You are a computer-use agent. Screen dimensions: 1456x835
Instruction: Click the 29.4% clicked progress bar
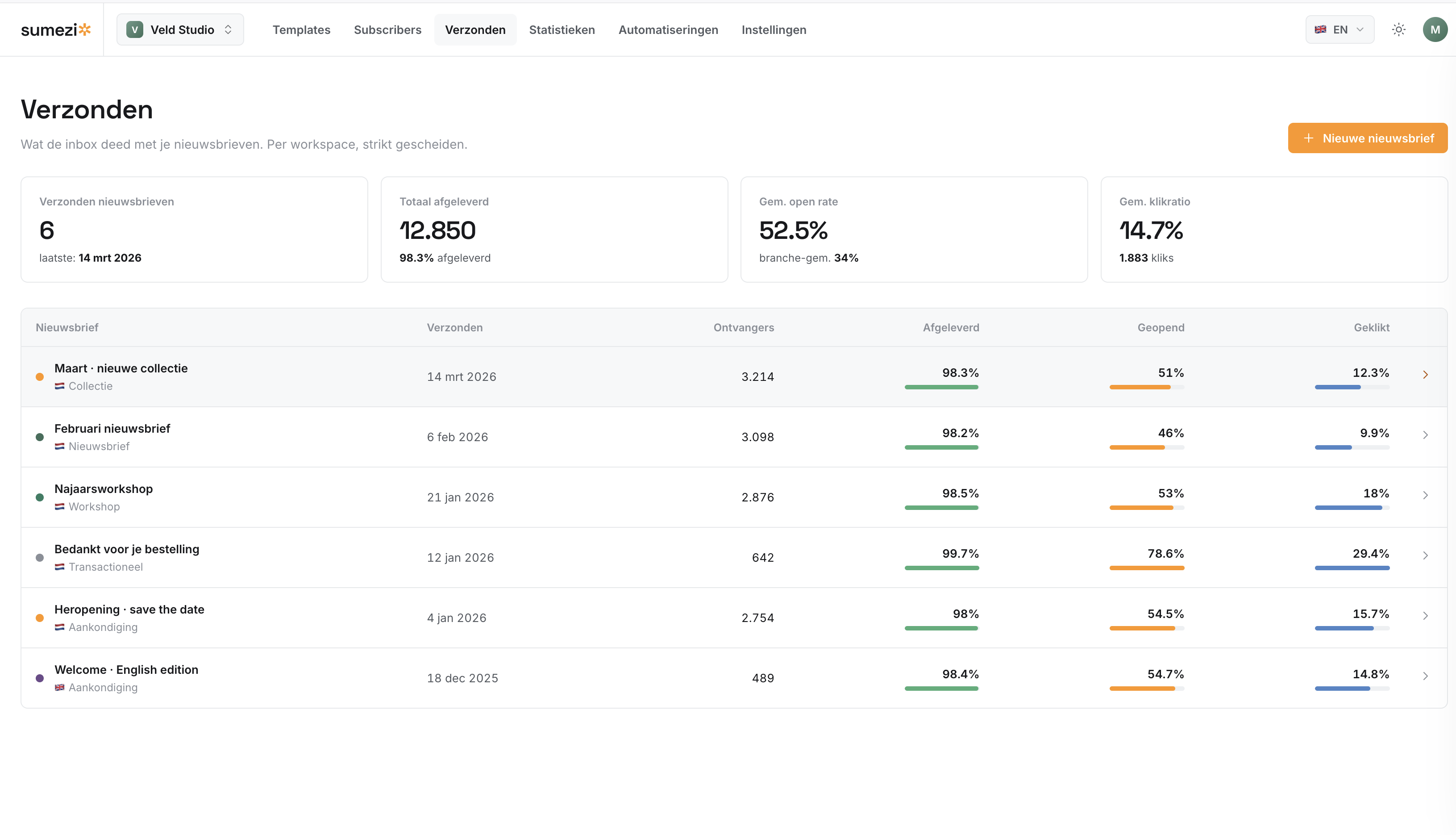click(x=1352, y=568)
